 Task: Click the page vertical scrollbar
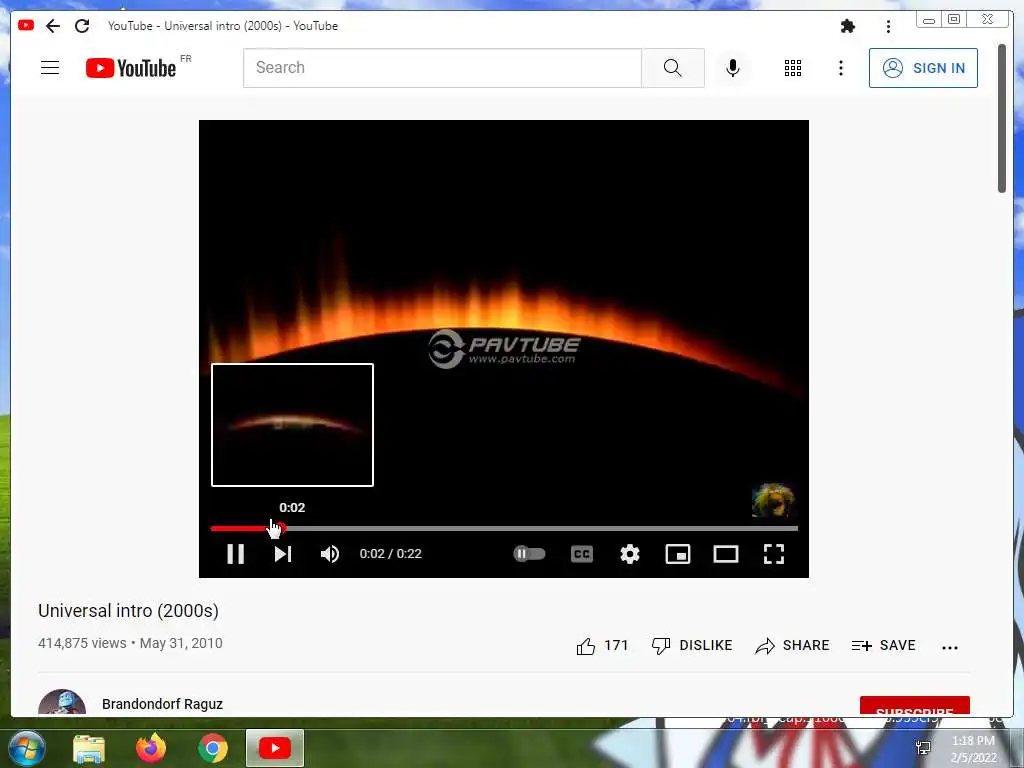coord(1002,118)
